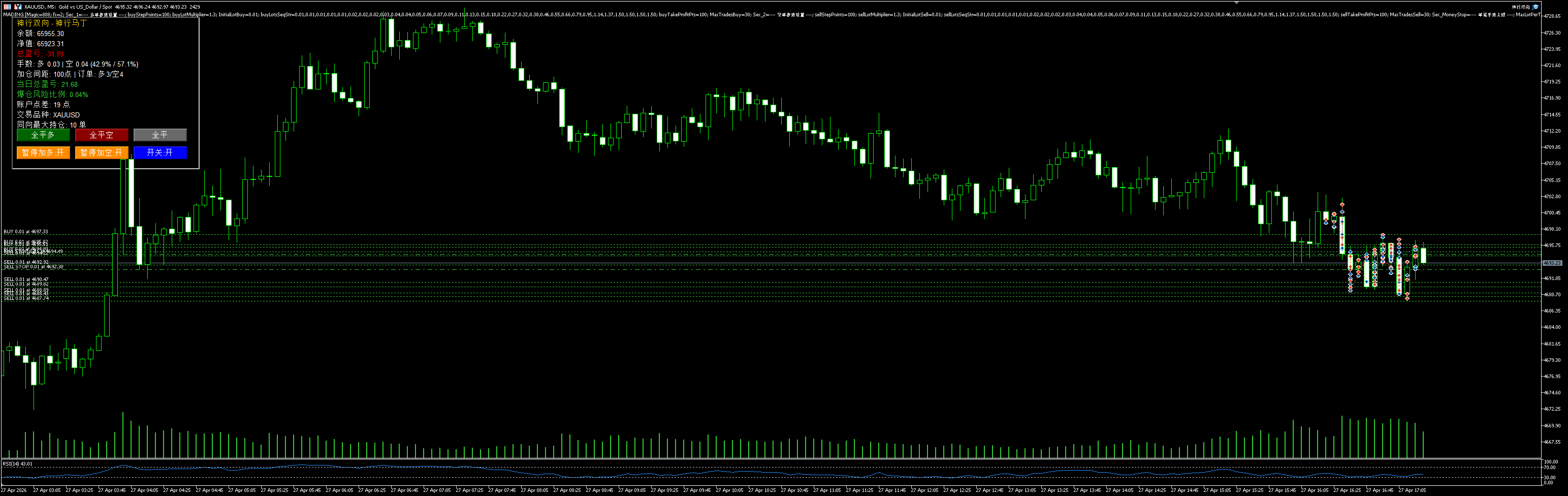Viewport: 1568px width, 496px height.
Task: Select the SELL 0.01 at 4690.47 order label
Action: pos(26,280)
